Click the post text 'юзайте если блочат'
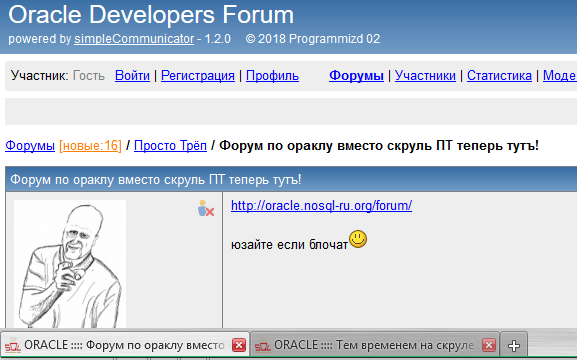 point(289,244)
